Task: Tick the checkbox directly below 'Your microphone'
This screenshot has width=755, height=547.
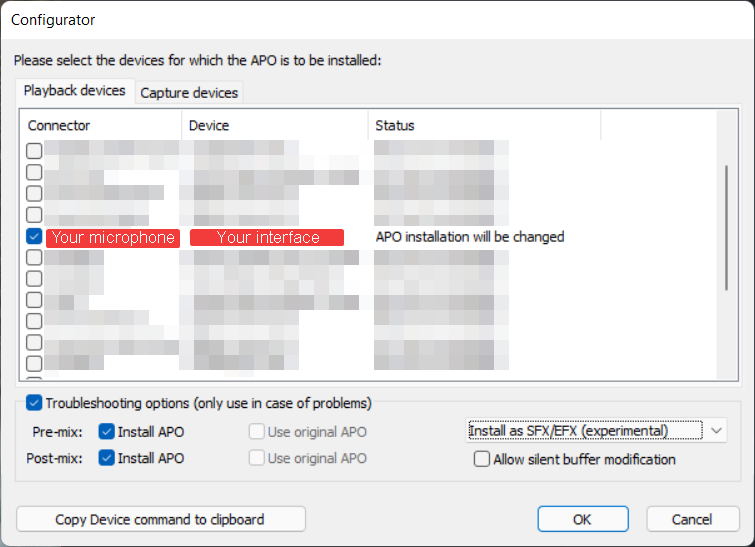Action: pyautogui.click(x=34, y=258)
